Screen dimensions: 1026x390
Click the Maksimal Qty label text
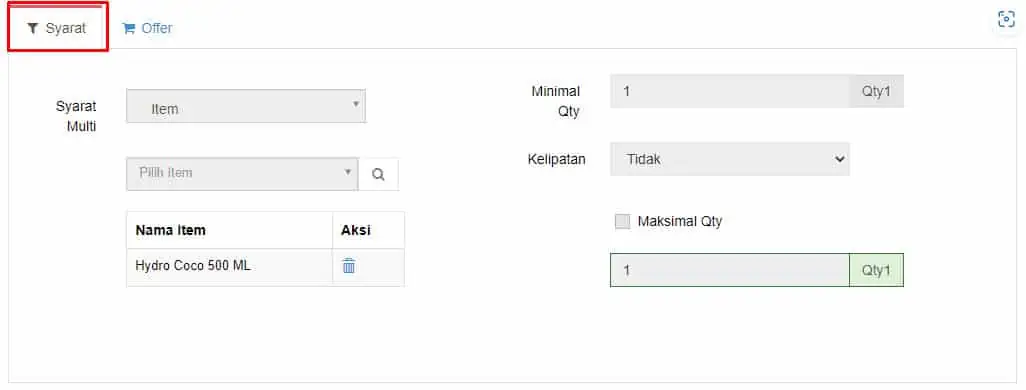(679, 221)
